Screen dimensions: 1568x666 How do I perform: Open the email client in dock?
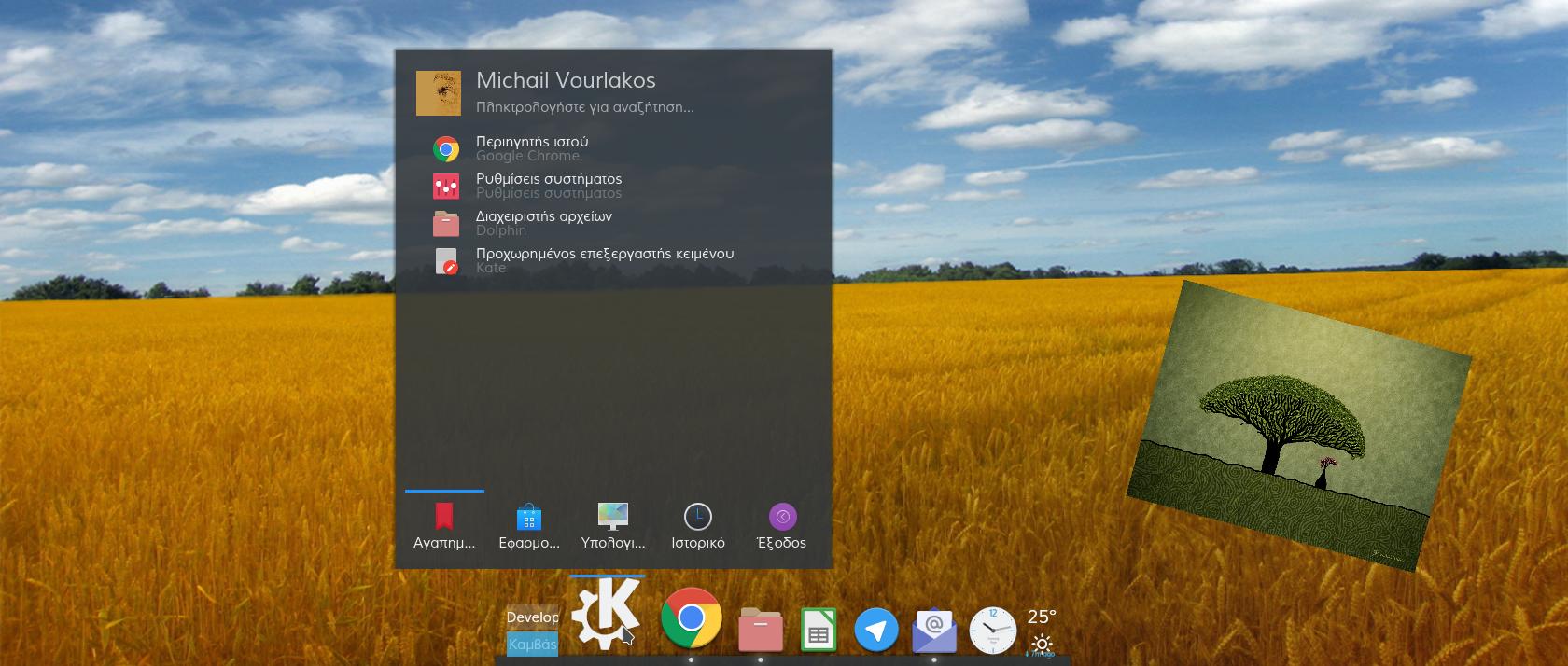934,631
